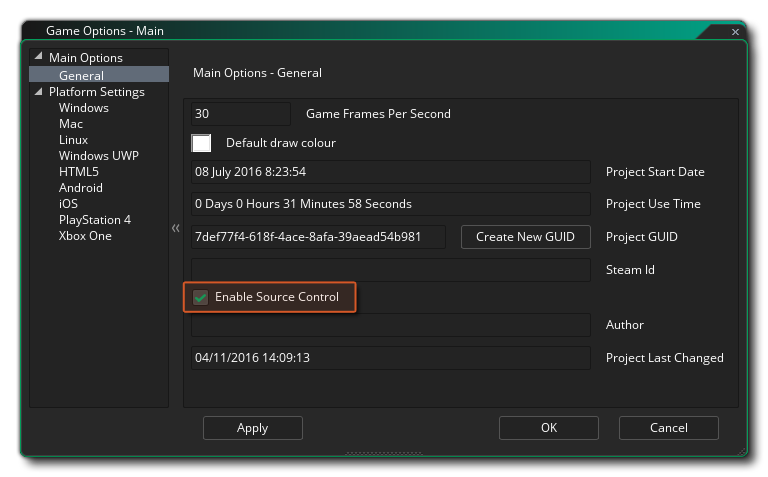Select General under Main Options

[x=81, y=75]
